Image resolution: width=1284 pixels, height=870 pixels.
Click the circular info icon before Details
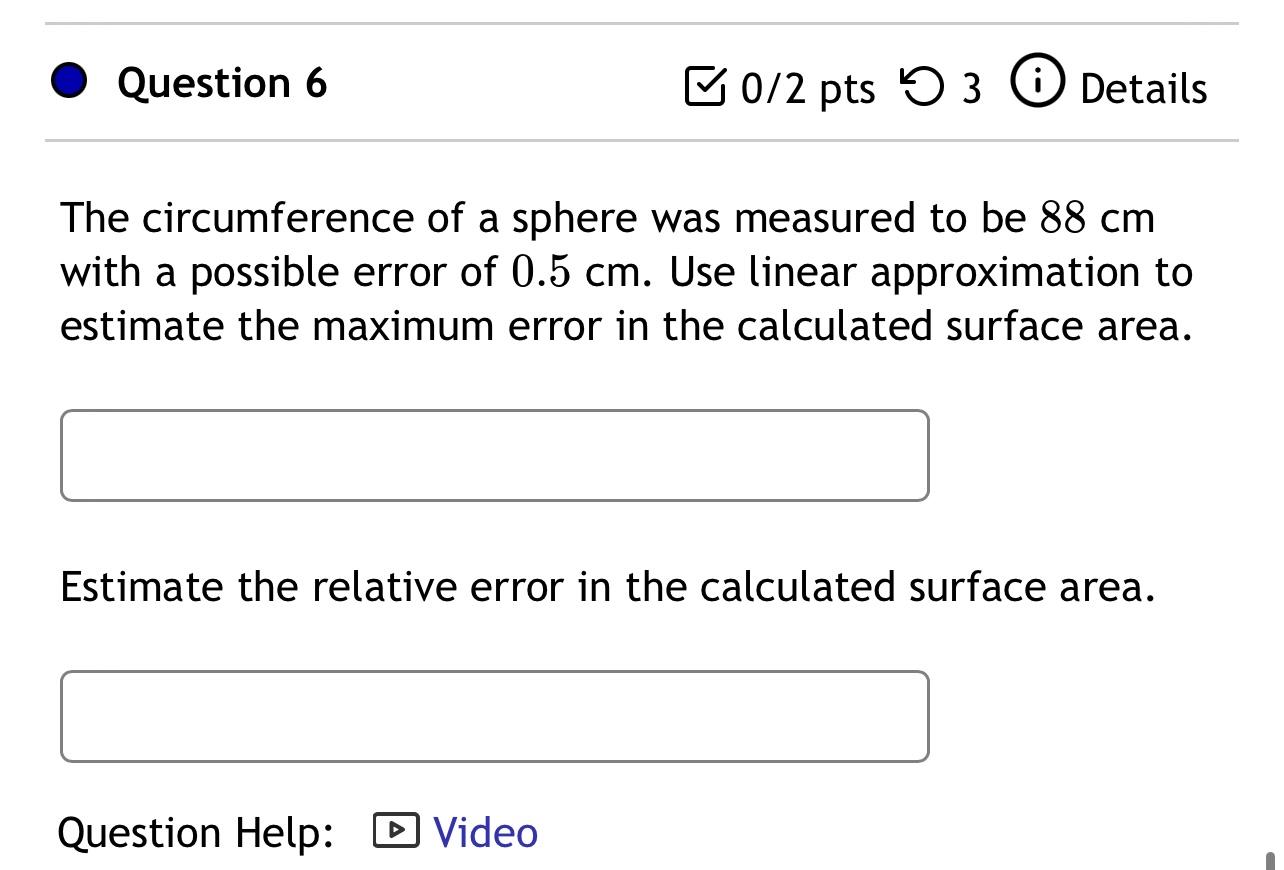tap(1037, 82)
